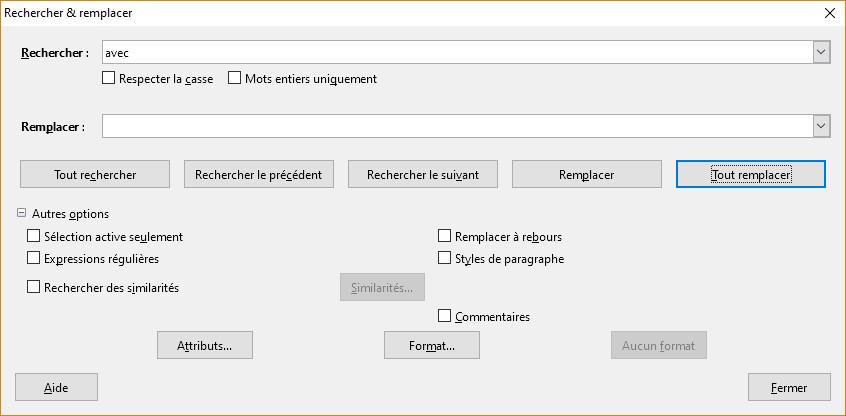Viewport: 846px width, 416px height.
Task: Click the Tout rechercher button
Action: tap(95, 174)
